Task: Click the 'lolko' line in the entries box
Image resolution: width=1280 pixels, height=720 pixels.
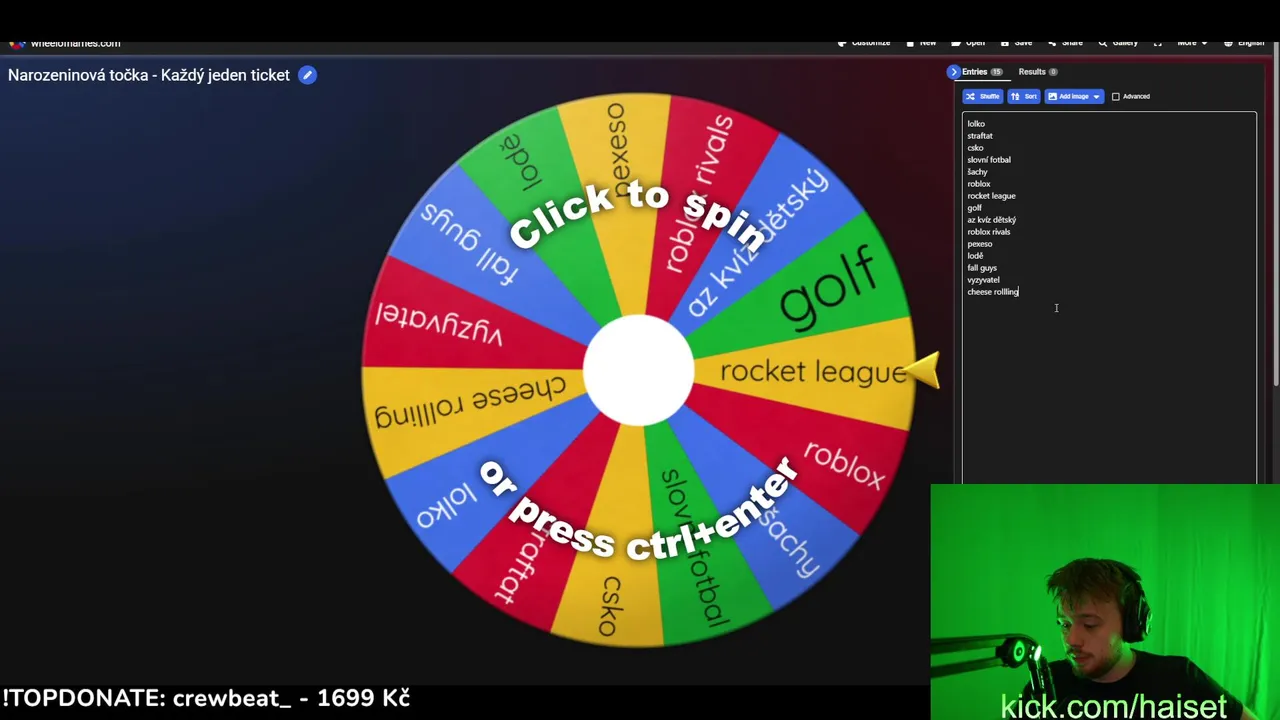Action: pyautogui.click(x=976, y=124)
